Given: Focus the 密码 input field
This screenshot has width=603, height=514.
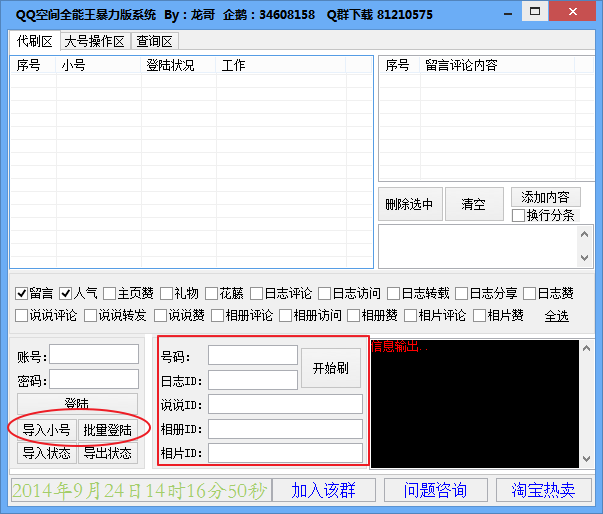Looking at the screenshot, I should pyautogui.click(x=94, y=379).
